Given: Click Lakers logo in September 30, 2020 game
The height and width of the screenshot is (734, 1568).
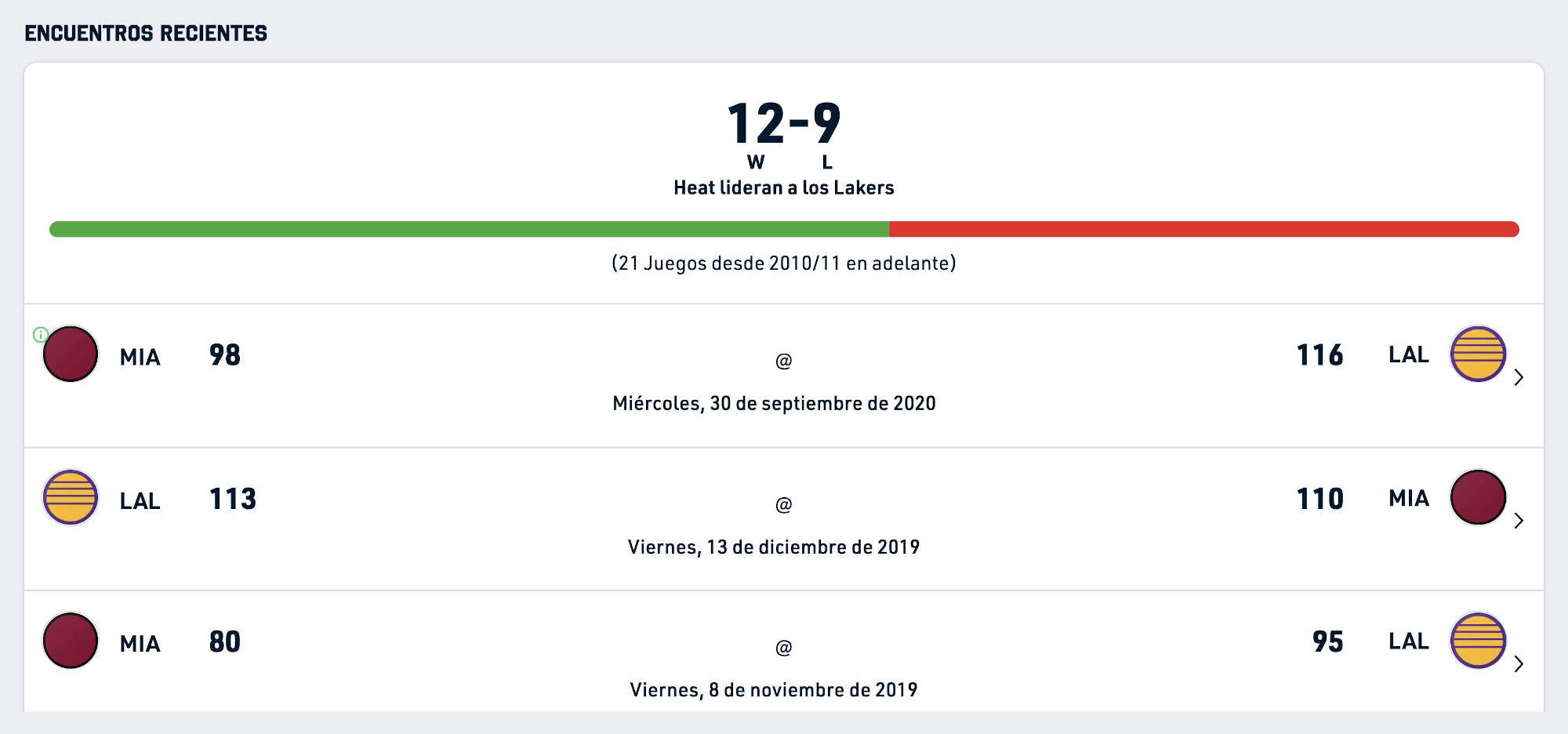Looking at the screenshot, I should (1478, 354).
